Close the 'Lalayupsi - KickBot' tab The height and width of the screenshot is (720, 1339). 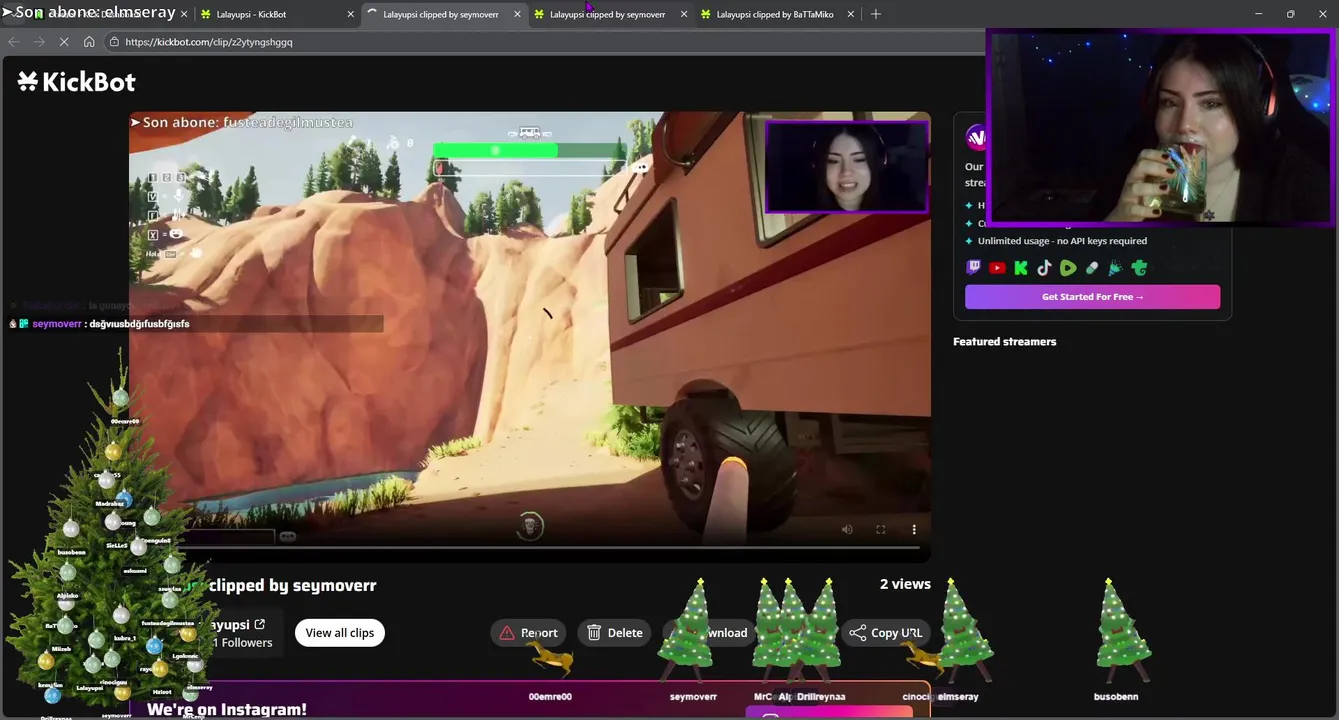(350, 14)
